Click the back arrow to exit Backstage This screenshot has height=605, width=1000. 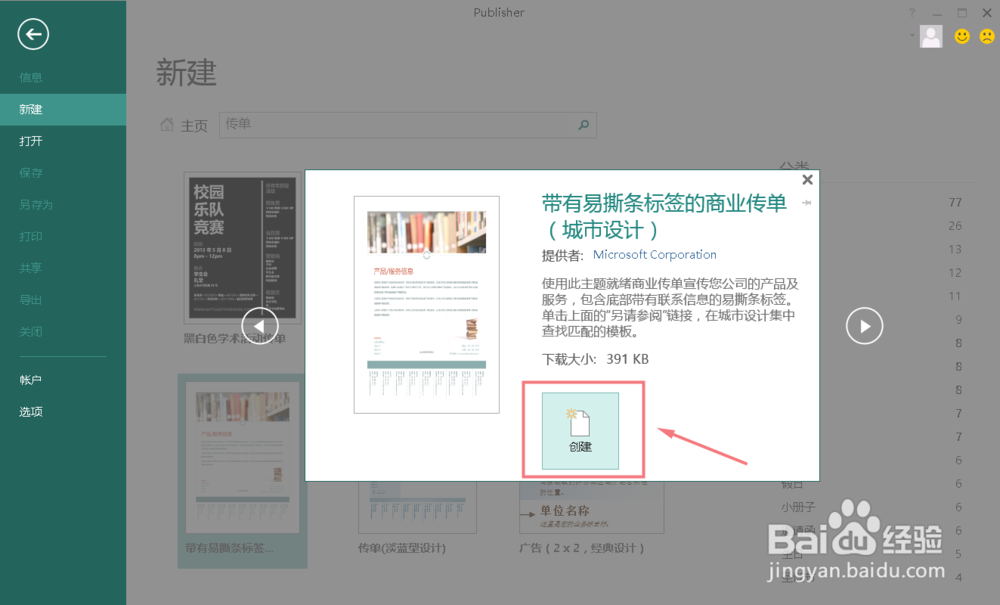pos(33,34)
